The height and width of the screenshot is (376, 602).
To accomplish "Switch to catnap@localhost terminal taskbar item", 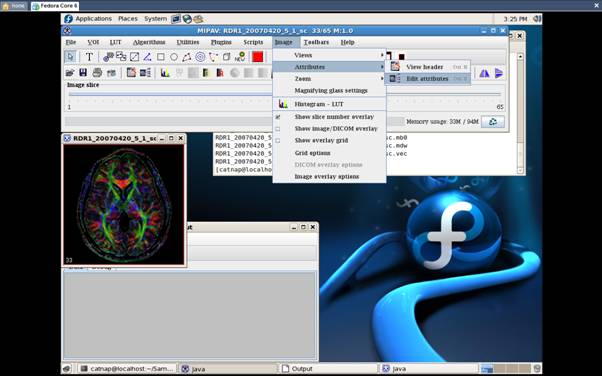I will [x=127, y=369].
